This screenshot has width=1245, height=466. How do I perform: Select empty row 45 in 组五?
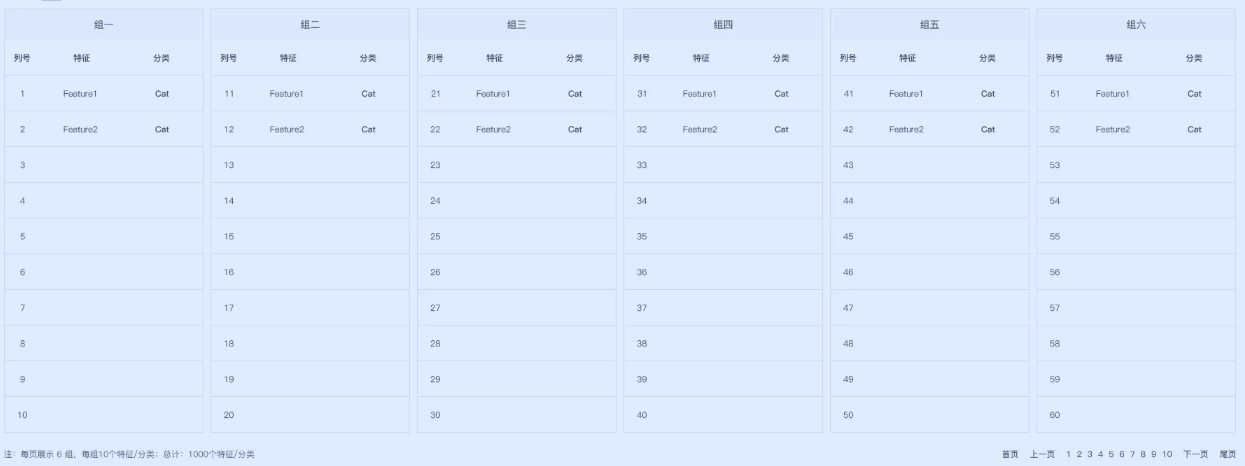click(930, 237)
